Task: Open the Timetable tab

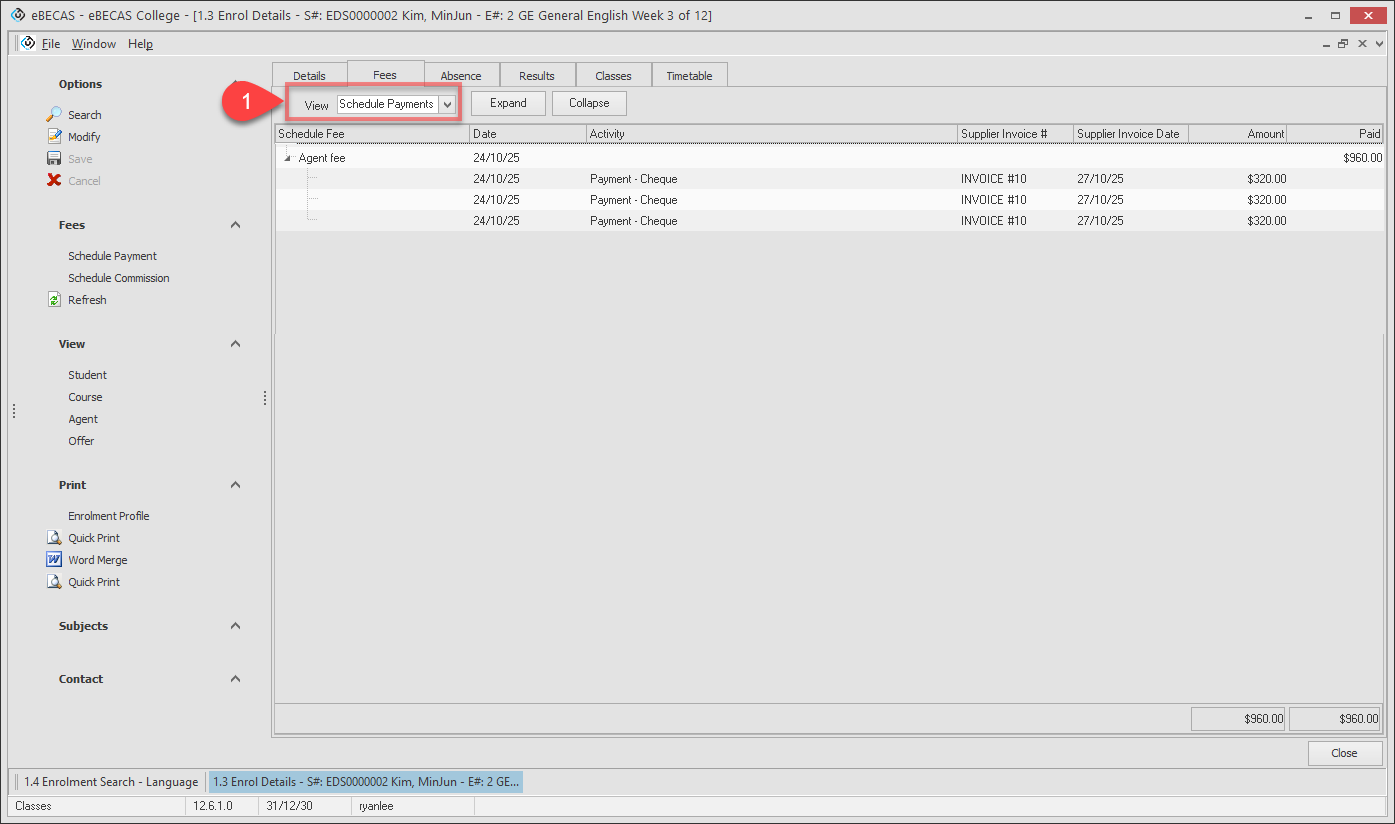Action: point(689,76)
